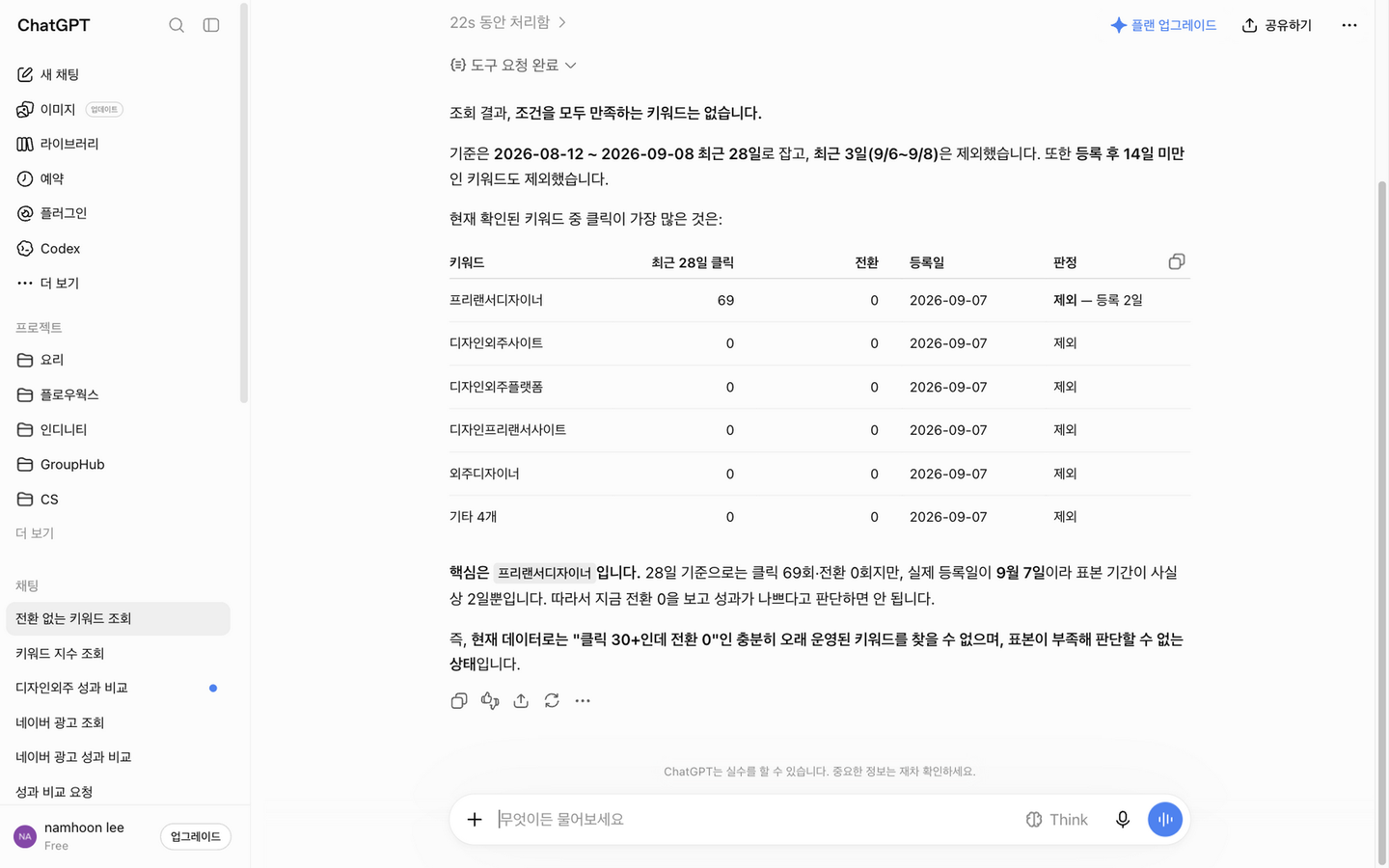Start dictation with the microphone icon

coord(1123,820)
